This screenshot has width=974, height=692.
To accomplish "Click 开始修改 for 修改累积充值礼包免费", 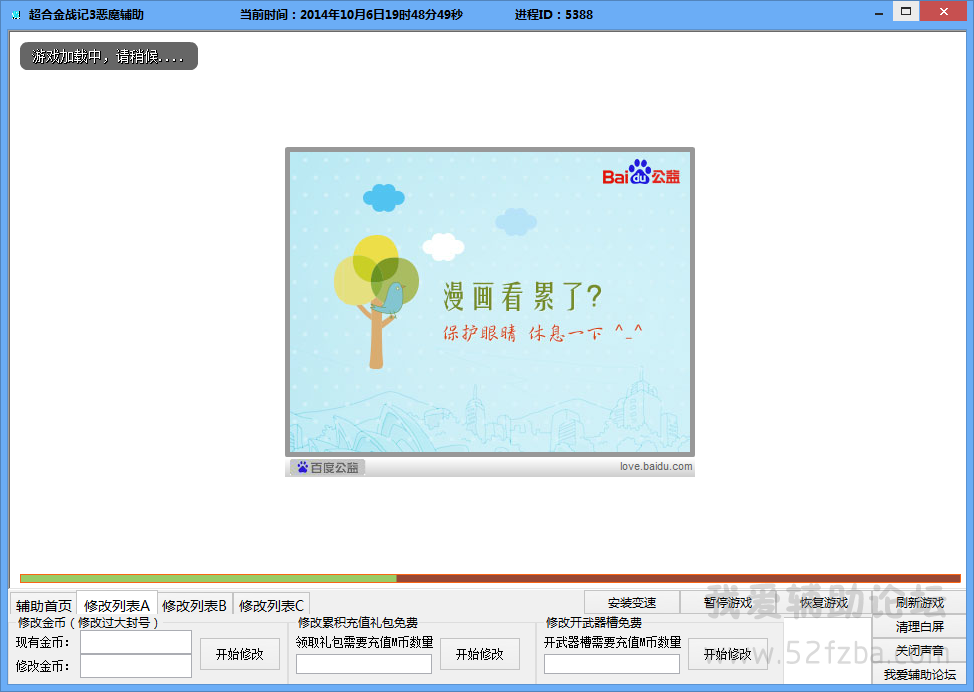I will pyautogui.click(x=480, y=653).
